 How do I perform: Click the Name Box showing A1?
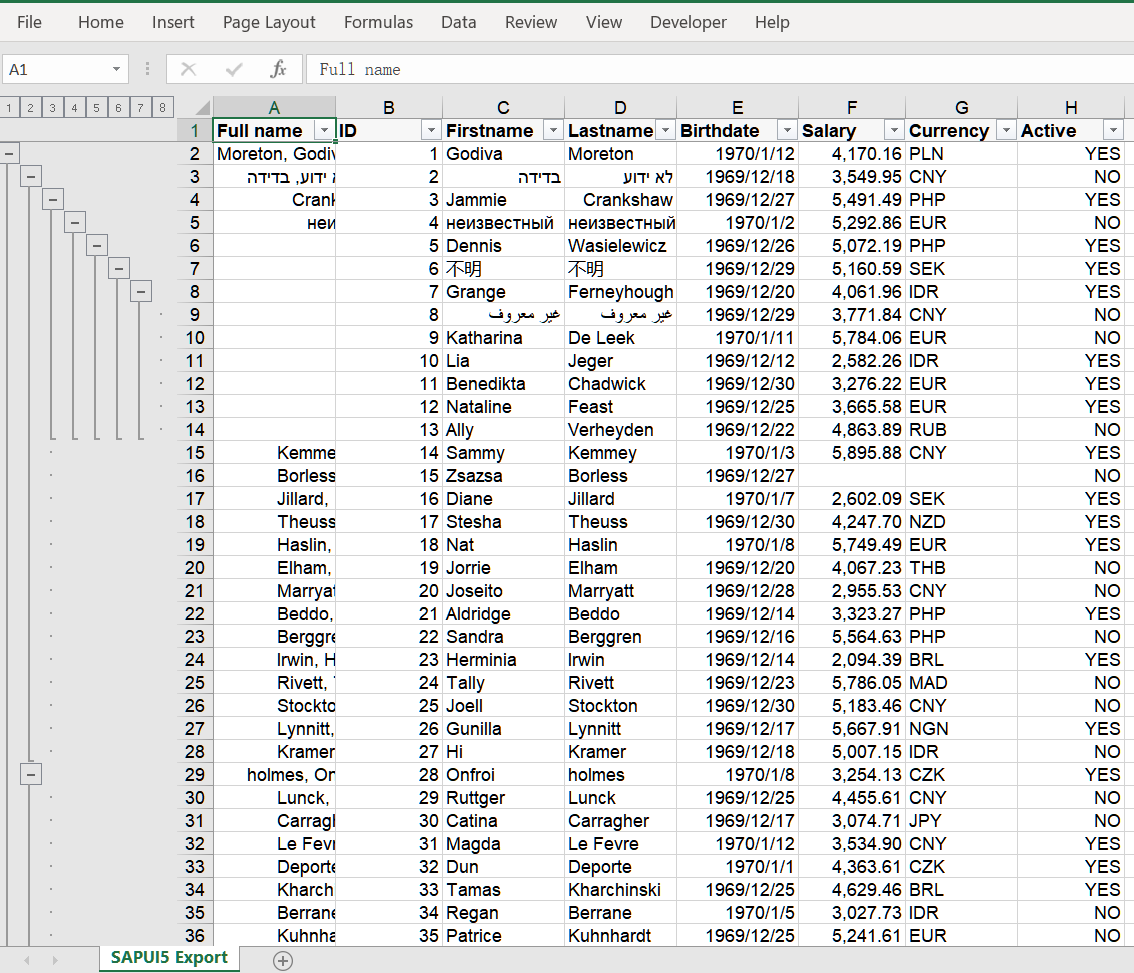(x=56, y=69)
